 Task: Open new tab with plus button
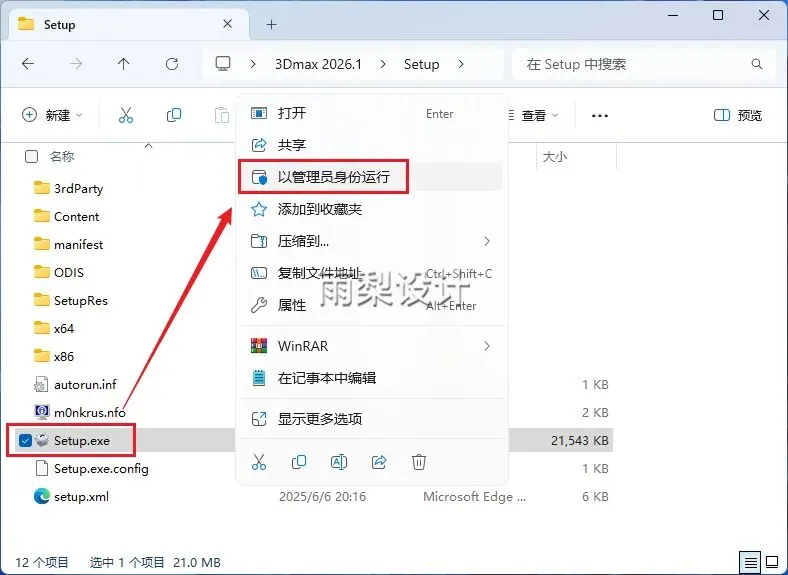coord(271,24)
